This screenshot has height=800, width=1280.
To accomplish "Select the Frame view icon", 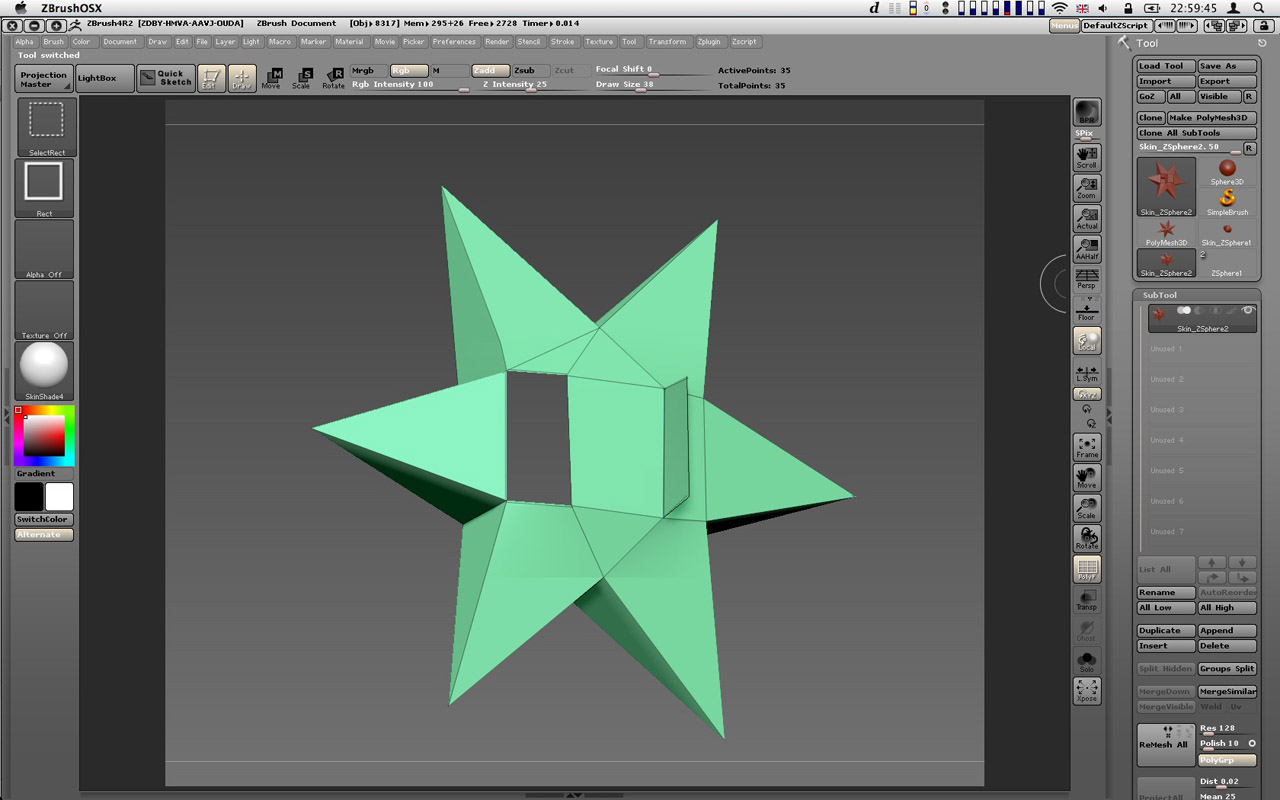I will 1086,447.
